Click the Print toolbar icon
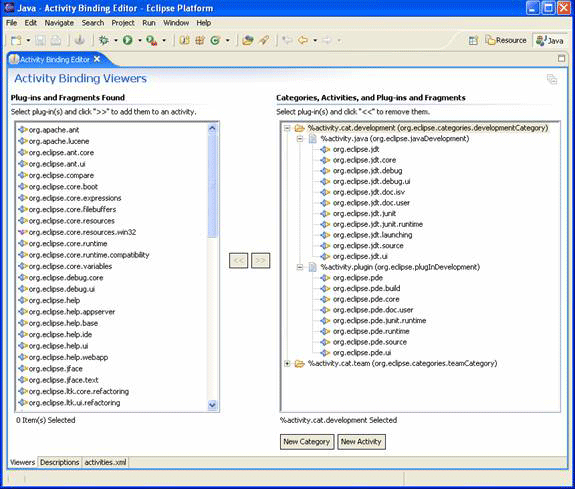This screenshot has width=575, height=489. click(x=55, y=40)
